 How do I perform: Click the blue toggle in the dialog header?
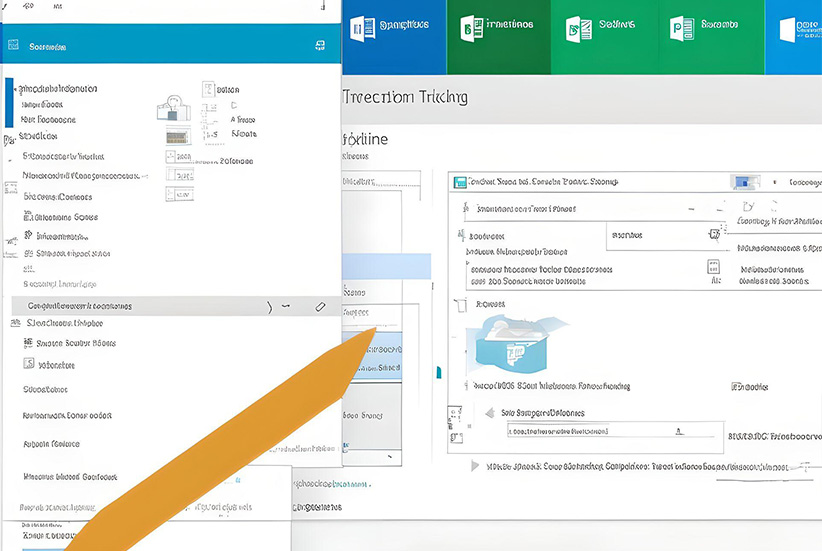[742, 182]
